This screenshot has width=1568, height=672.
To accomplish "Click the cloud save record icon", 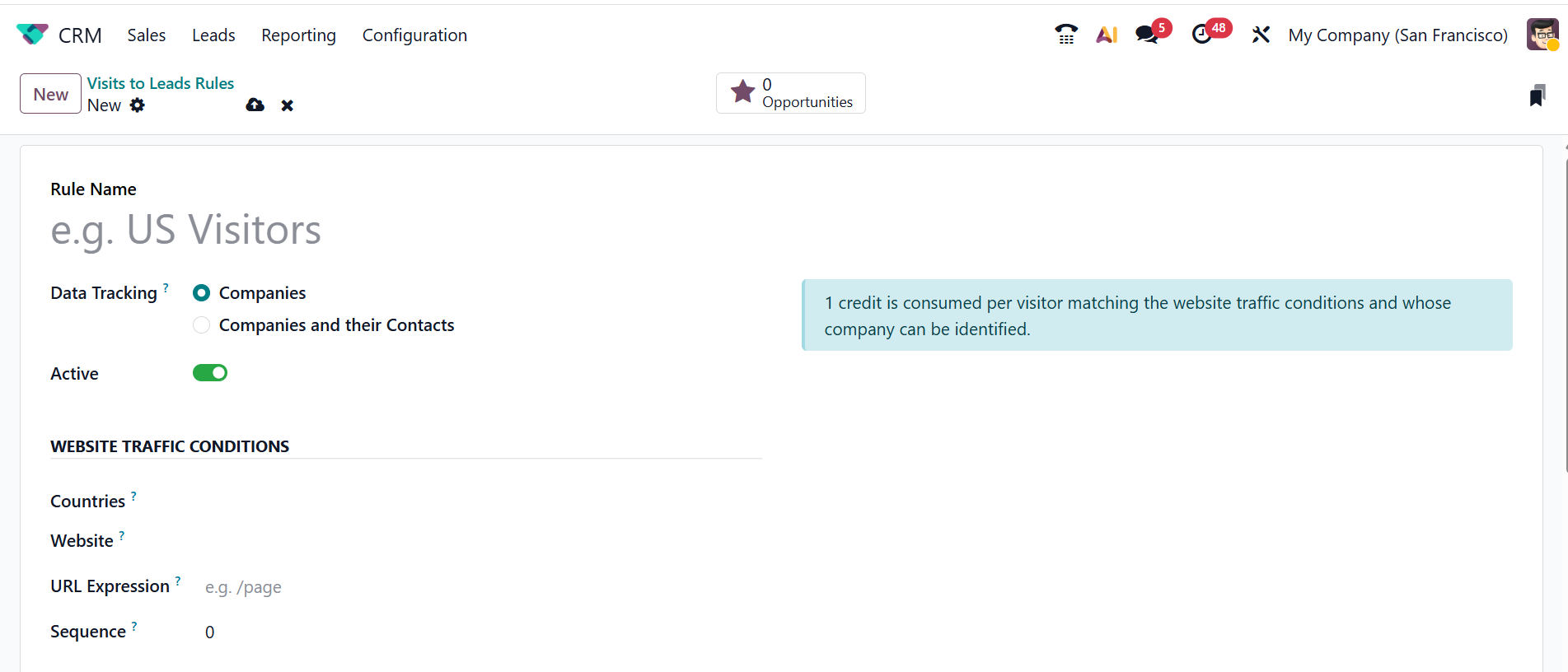I will (x=255, y=105).
